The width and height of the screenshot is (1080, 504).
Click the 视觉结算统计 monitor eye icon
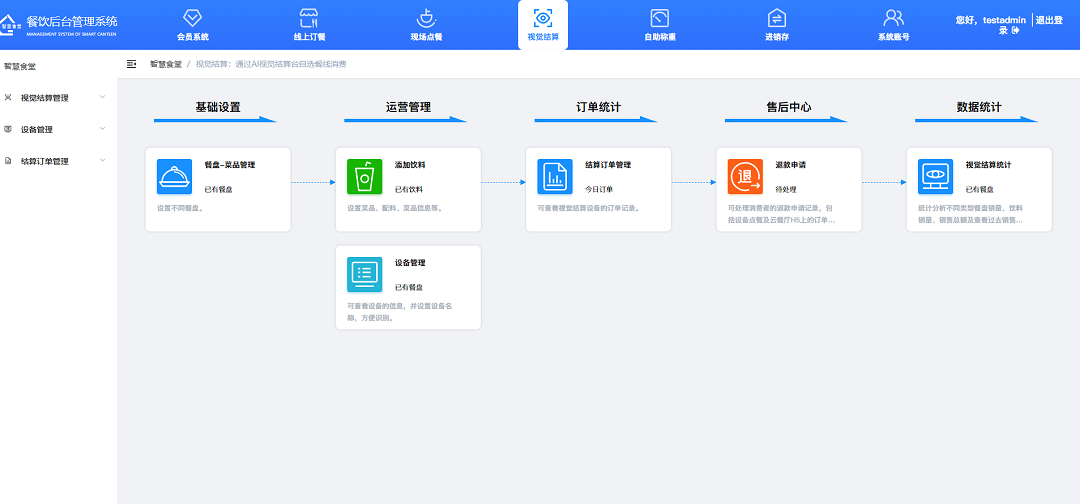(x=935, y=177)
